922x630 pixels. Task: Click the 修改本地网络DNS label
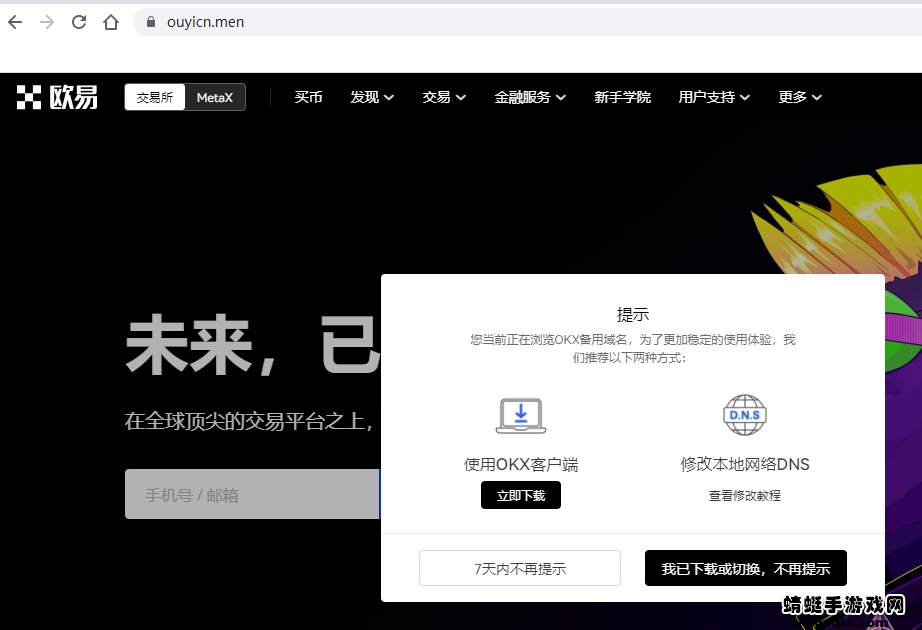coord(745,465)
